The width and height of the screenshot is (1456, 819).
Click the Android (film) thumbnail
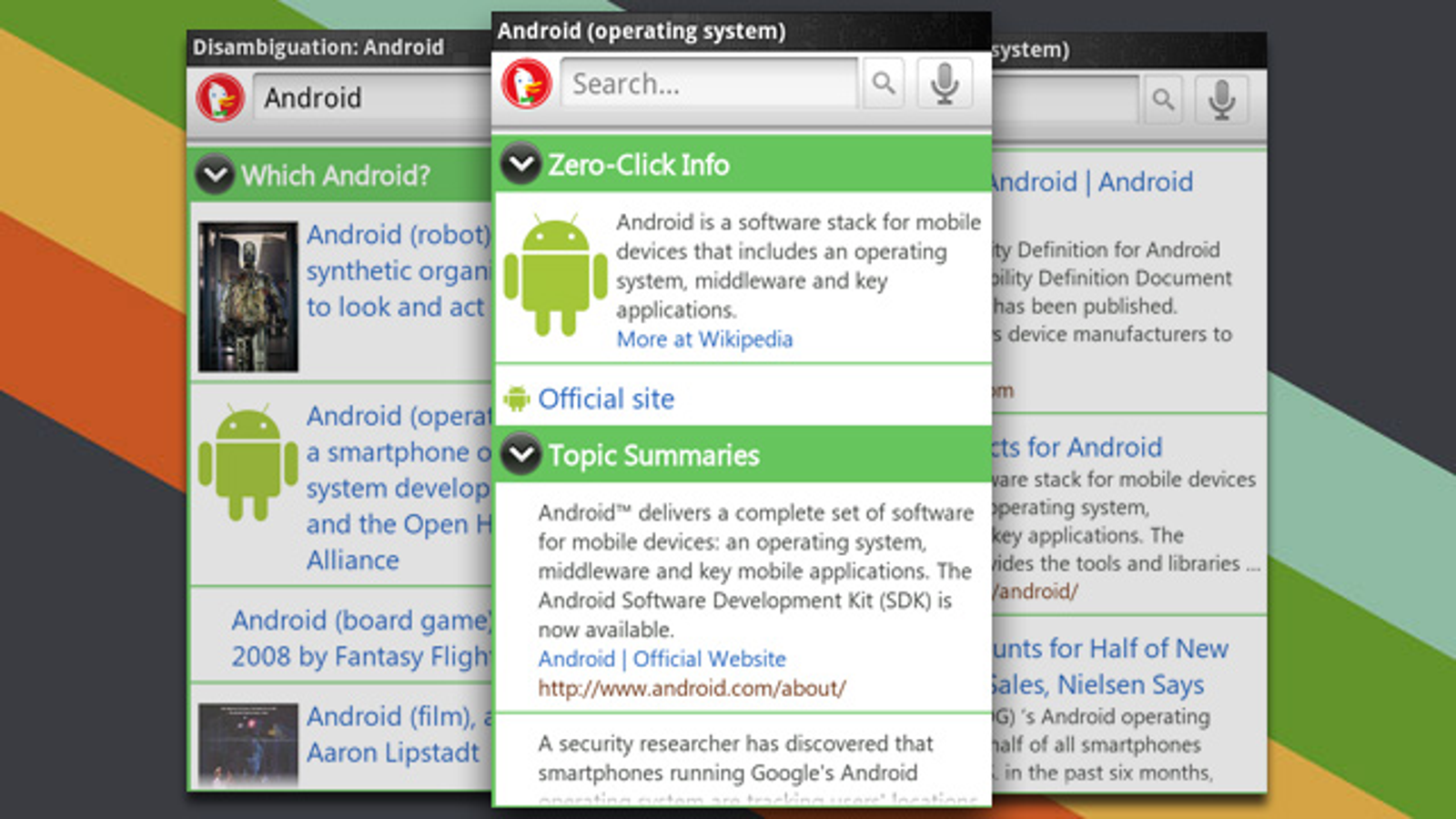(x=248, y=743)
